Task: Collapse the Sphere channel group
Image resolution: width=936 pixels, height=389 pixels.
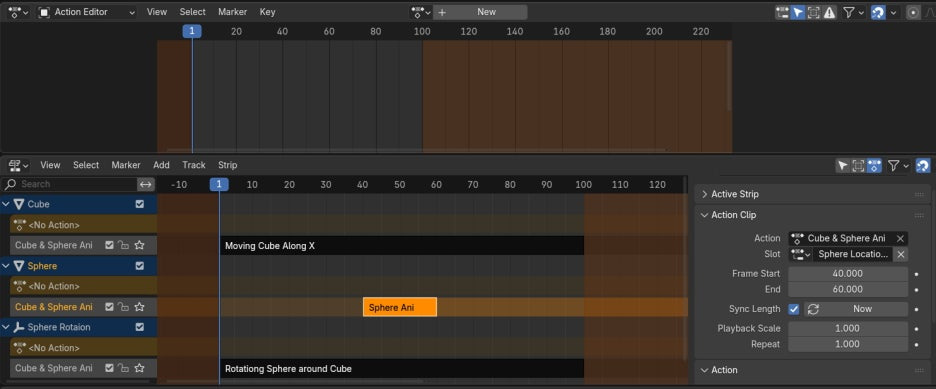Action: click(x=6, y=265)
